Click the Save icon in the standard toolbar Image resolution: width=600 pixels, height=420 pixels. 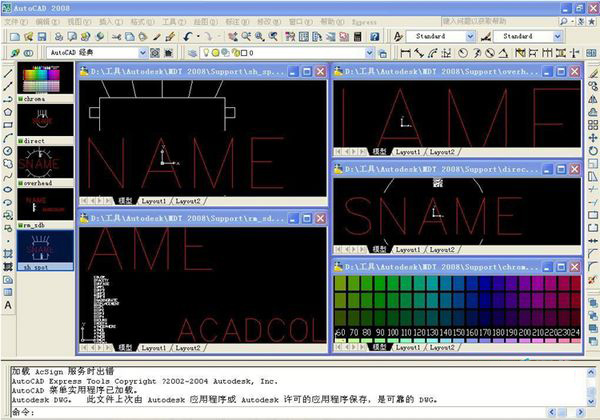coord(42,36)
